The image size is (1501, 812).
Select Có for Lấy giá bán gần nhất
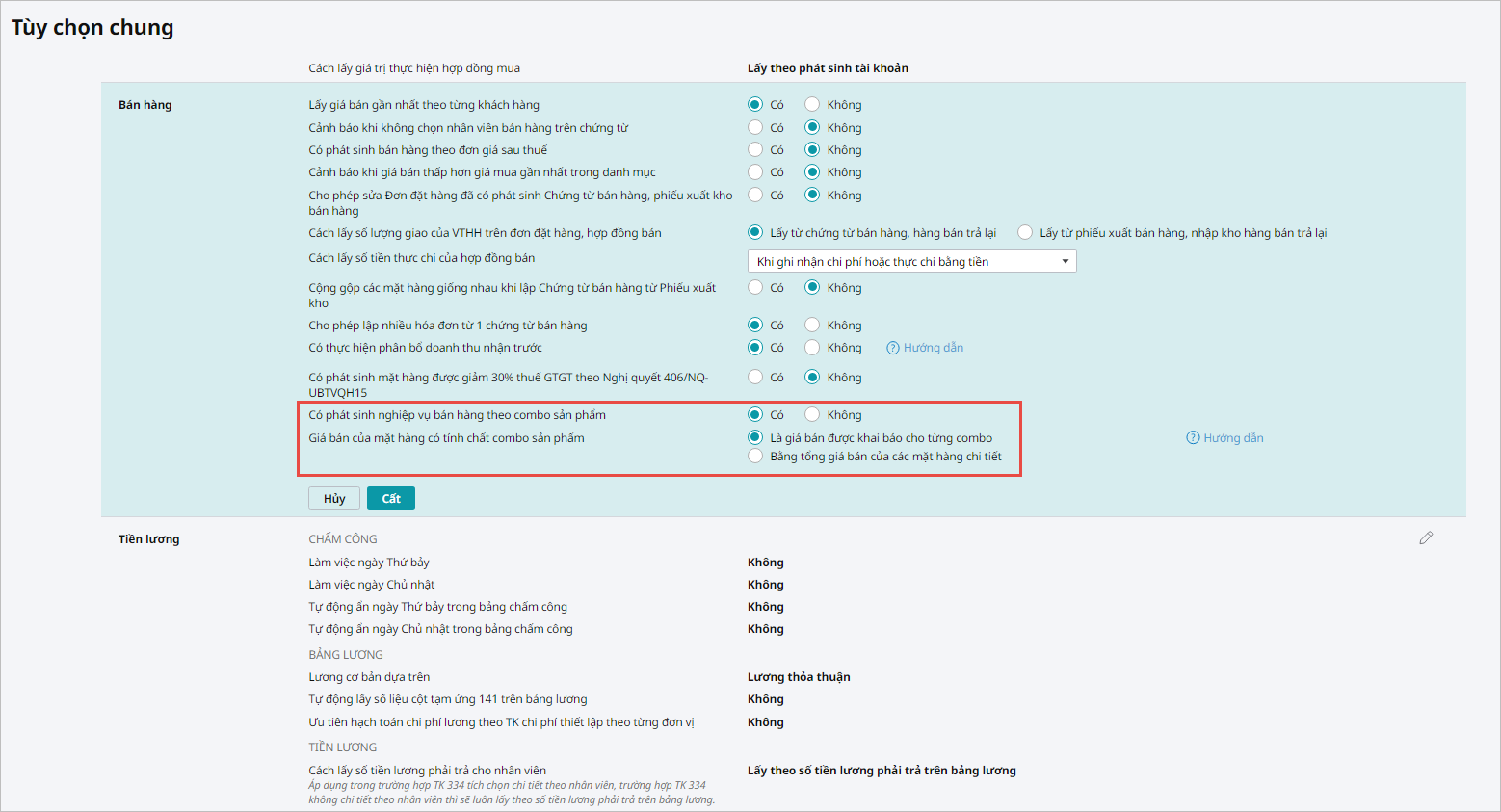click(755, 105)
